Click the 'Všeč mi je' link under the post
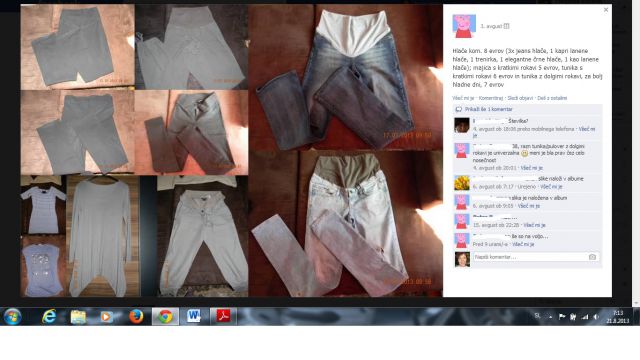640x360 pixels. tap(463, 98)
